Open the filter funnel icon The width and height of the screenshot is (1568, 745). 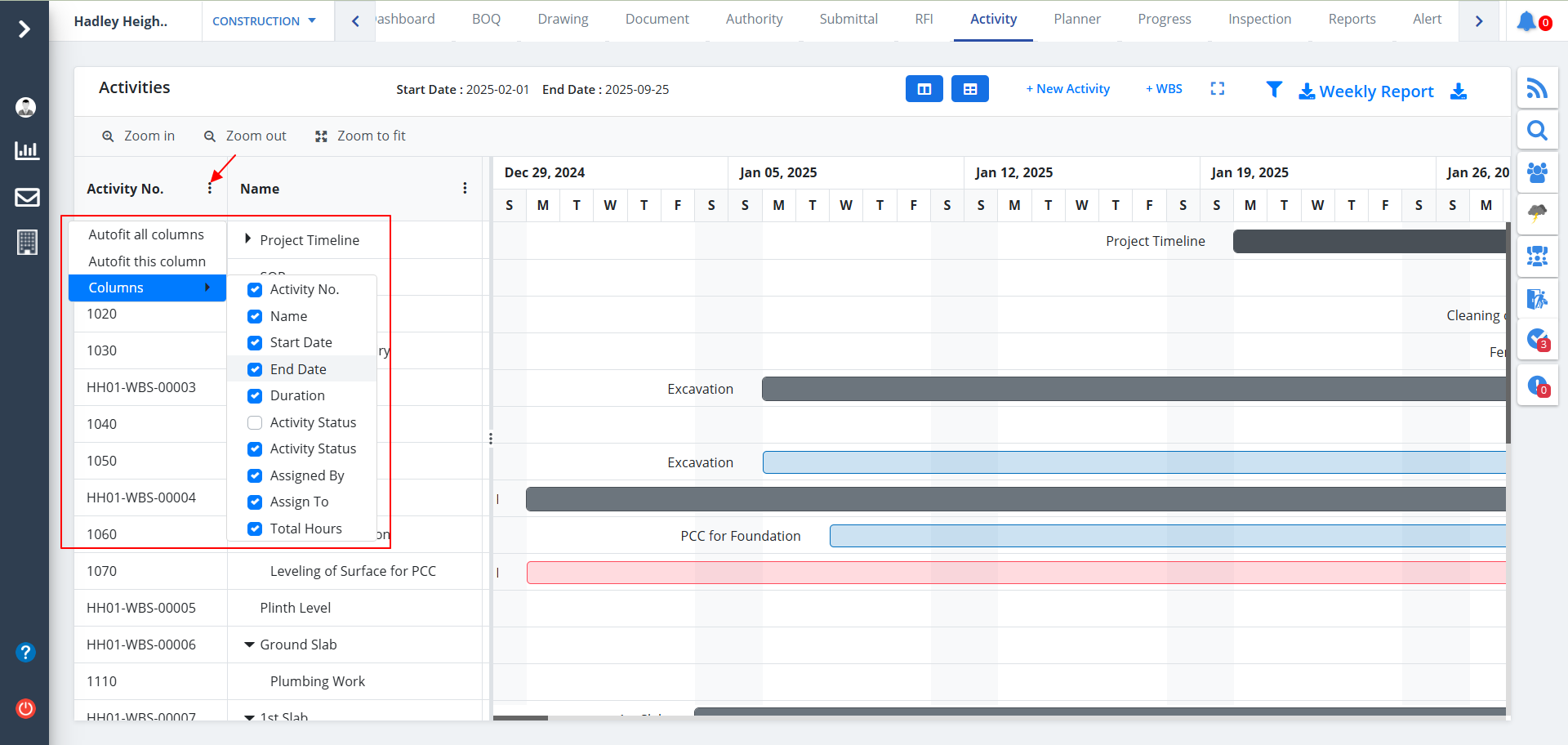(x=1273, y=90)
